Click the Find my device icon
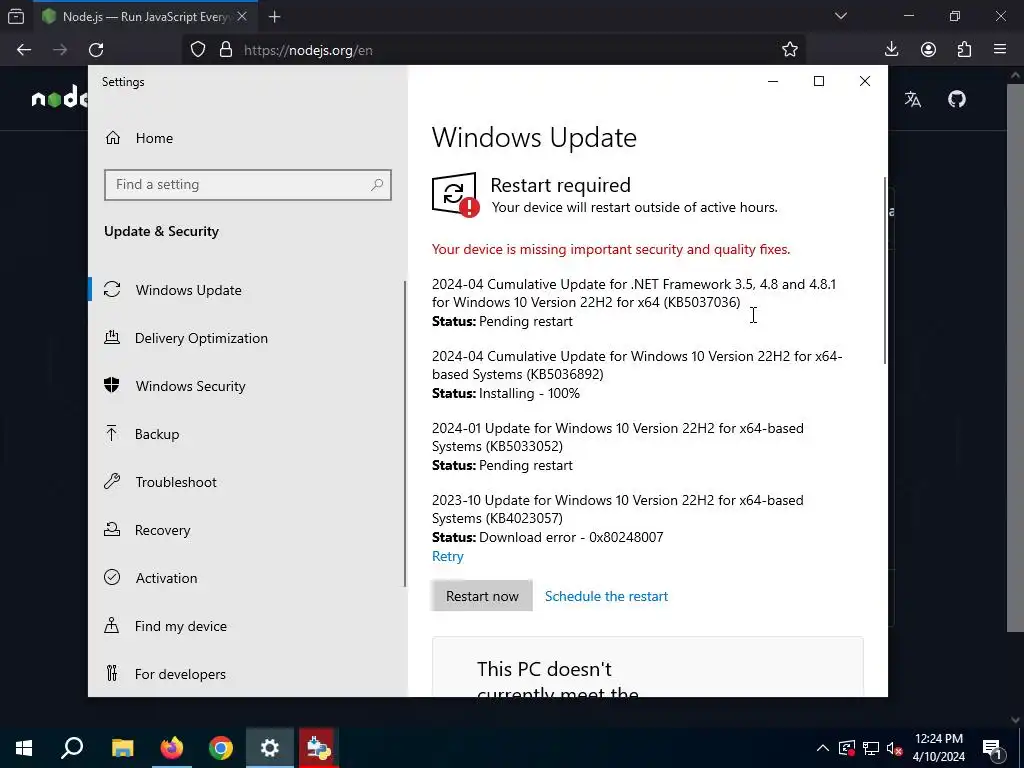The height and width of the screenshot is (768, 1024). (x=112, y=626)
